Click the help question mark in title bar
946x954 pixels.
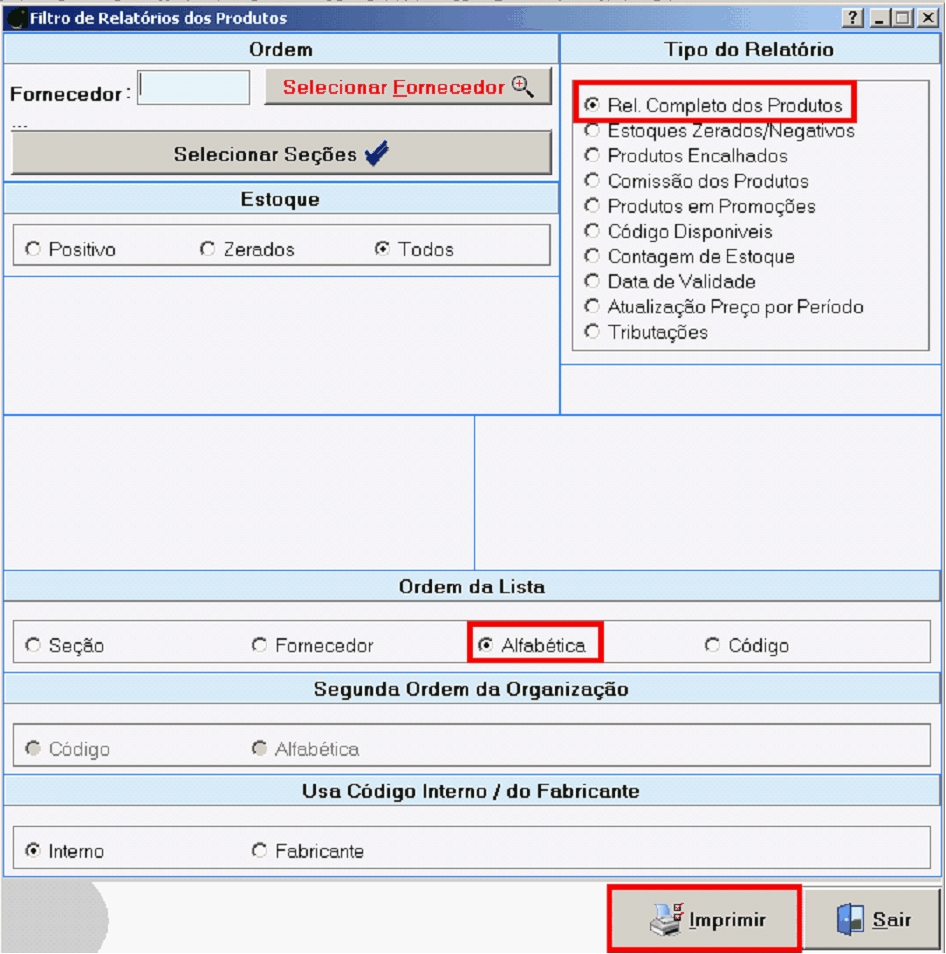coord(853,18)
